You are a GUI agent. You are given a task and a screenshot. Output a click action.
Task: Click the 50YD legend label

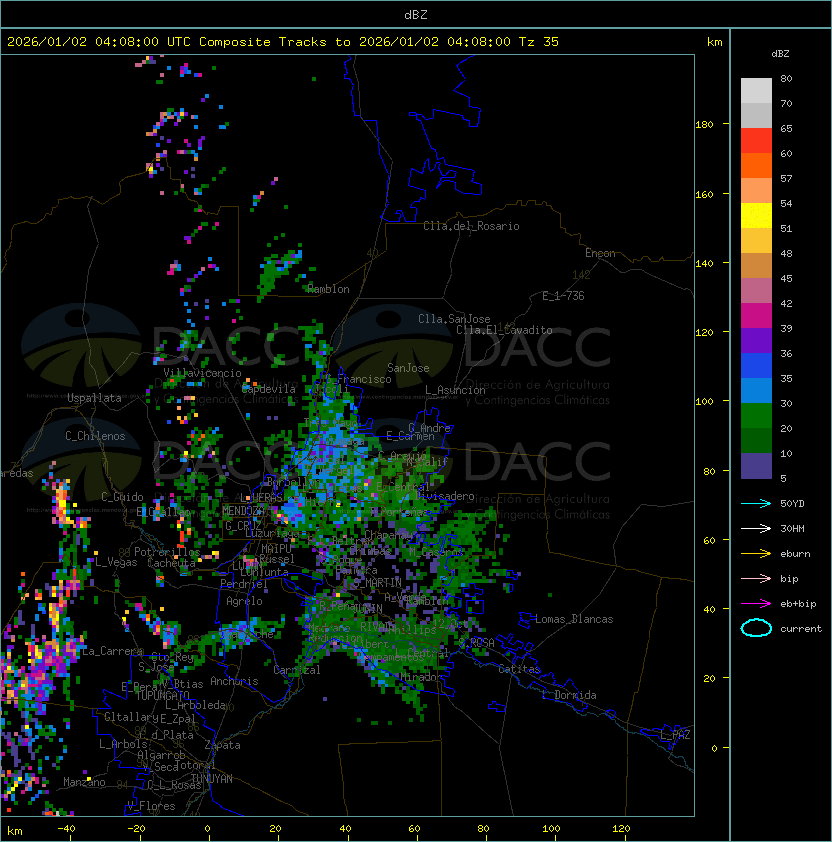coord(792,503)
